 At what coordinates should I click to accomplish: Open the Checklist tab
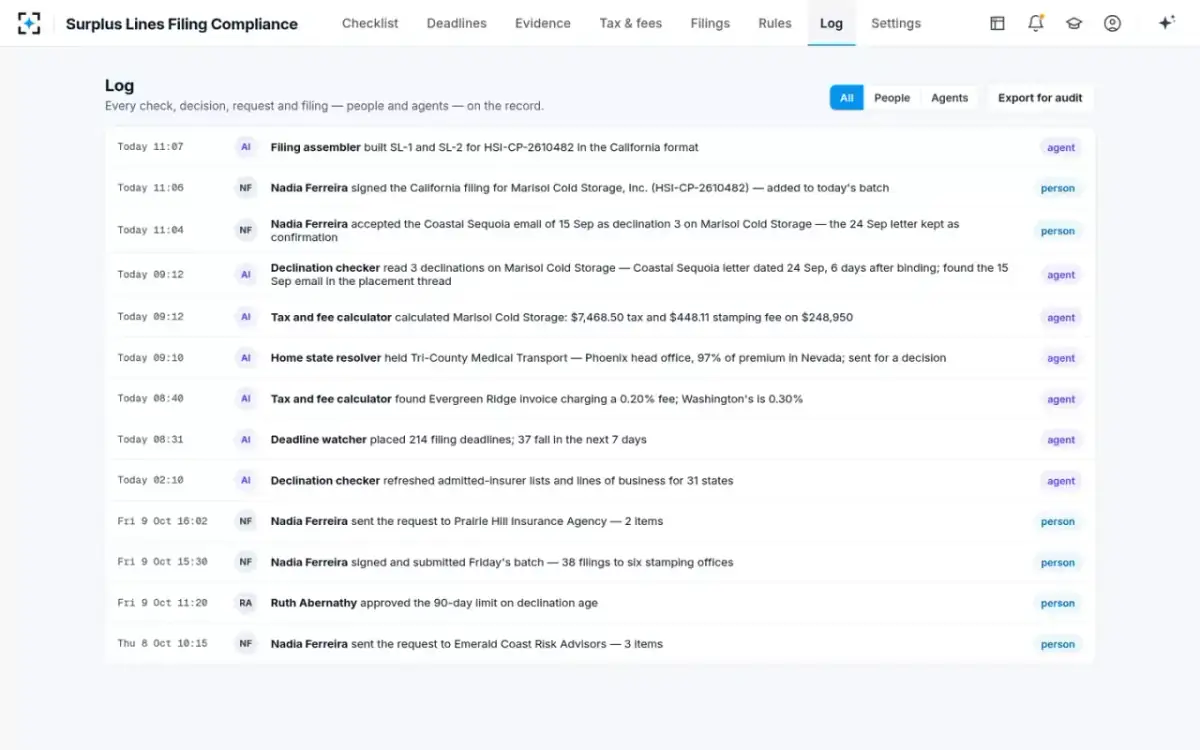370,23
